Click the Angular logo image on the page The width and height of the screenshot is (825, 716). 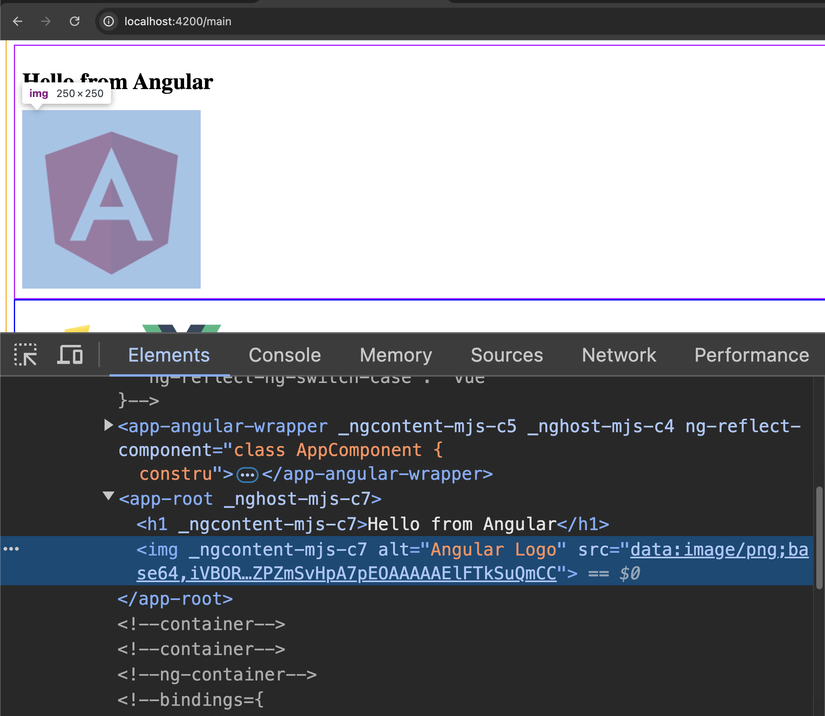click(x=111, y=198)
